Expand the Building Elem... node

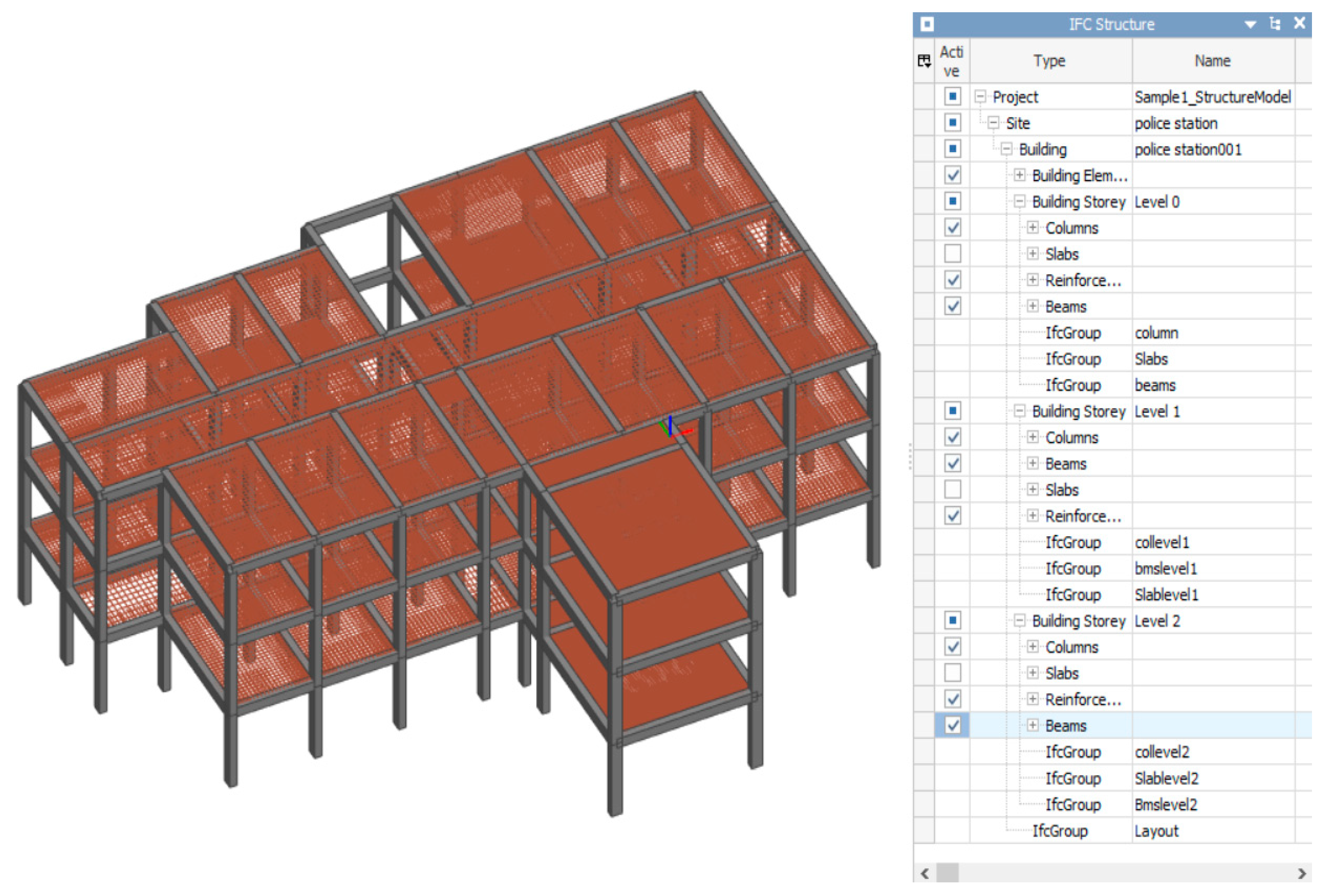tap(1019, 175)
